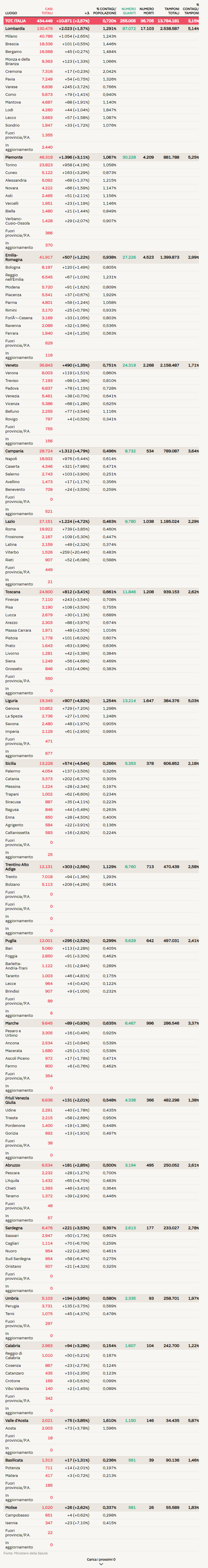This screenshot has height=1568, width=208.
Task: Click the TAMPONI TOTALI column header
Action: pyautogui.click(x=172, y=11)
